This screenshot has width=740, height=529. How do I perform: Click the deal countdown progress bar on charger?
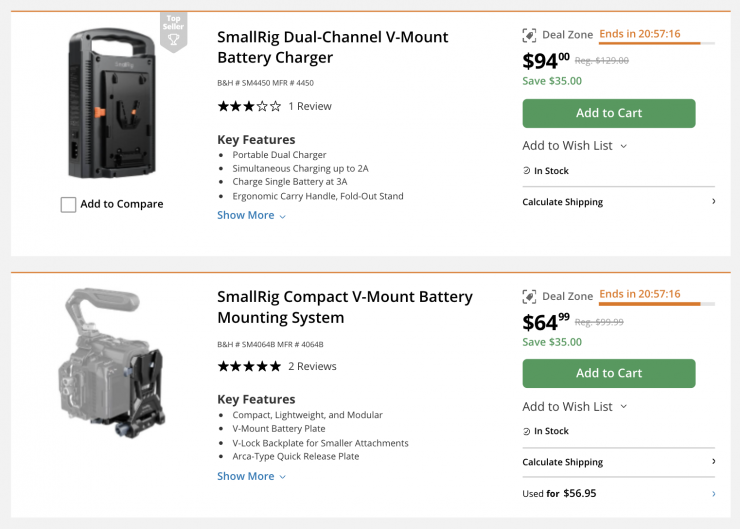pyautogui.click(x=656, y=44)
